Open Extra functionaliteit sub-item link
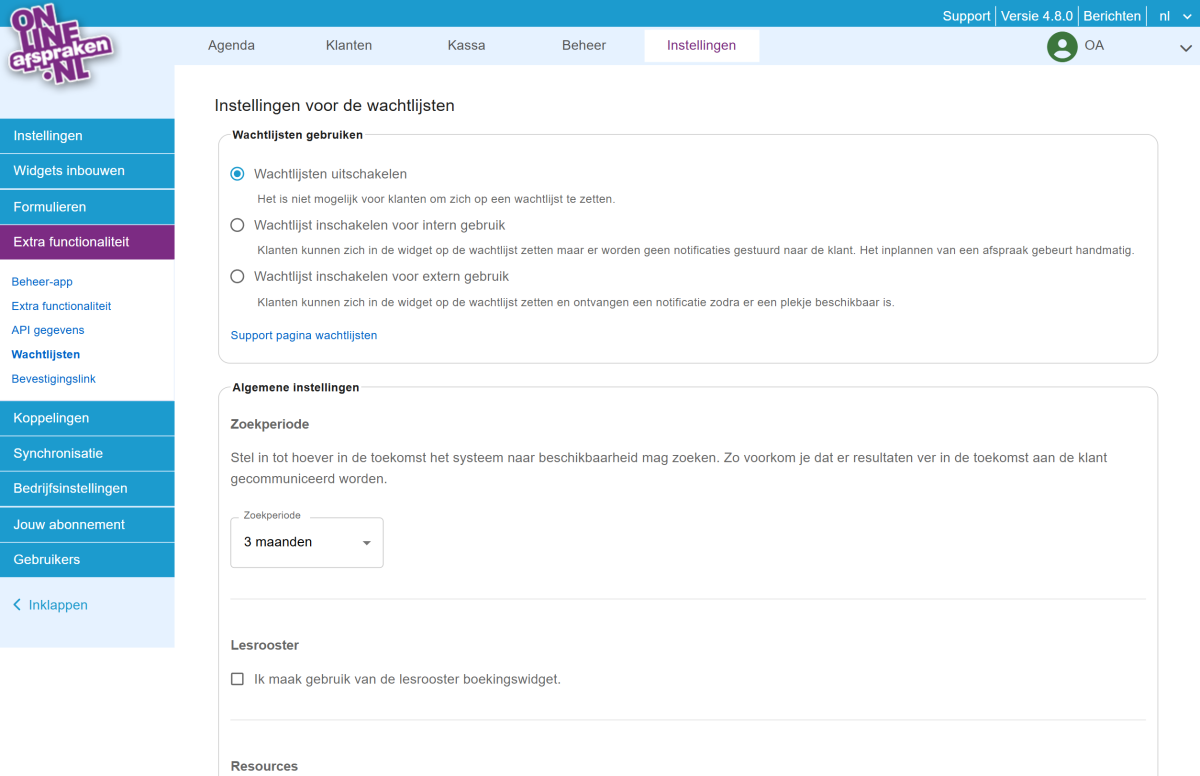The image size is (1200, 776). [61, 306]
